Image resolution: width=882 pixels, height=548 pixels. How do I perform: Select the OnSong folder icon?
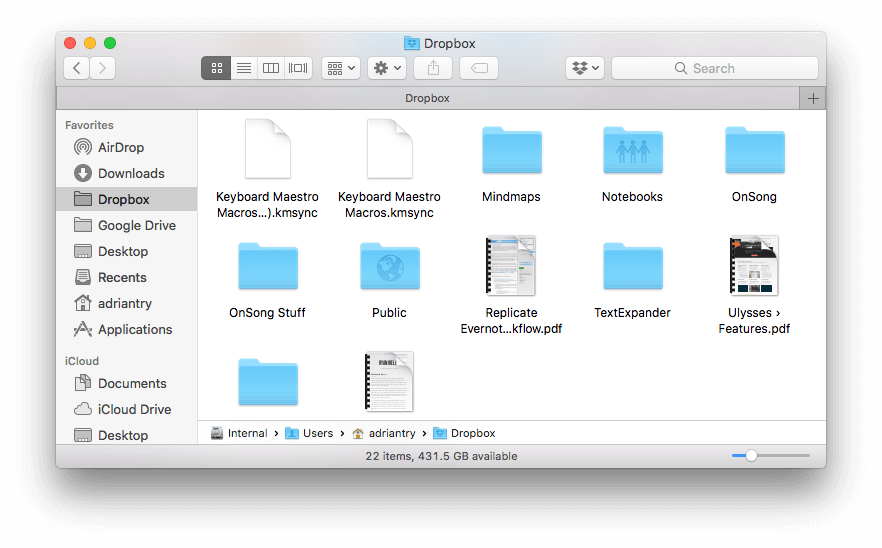click(x=755, y=150)
